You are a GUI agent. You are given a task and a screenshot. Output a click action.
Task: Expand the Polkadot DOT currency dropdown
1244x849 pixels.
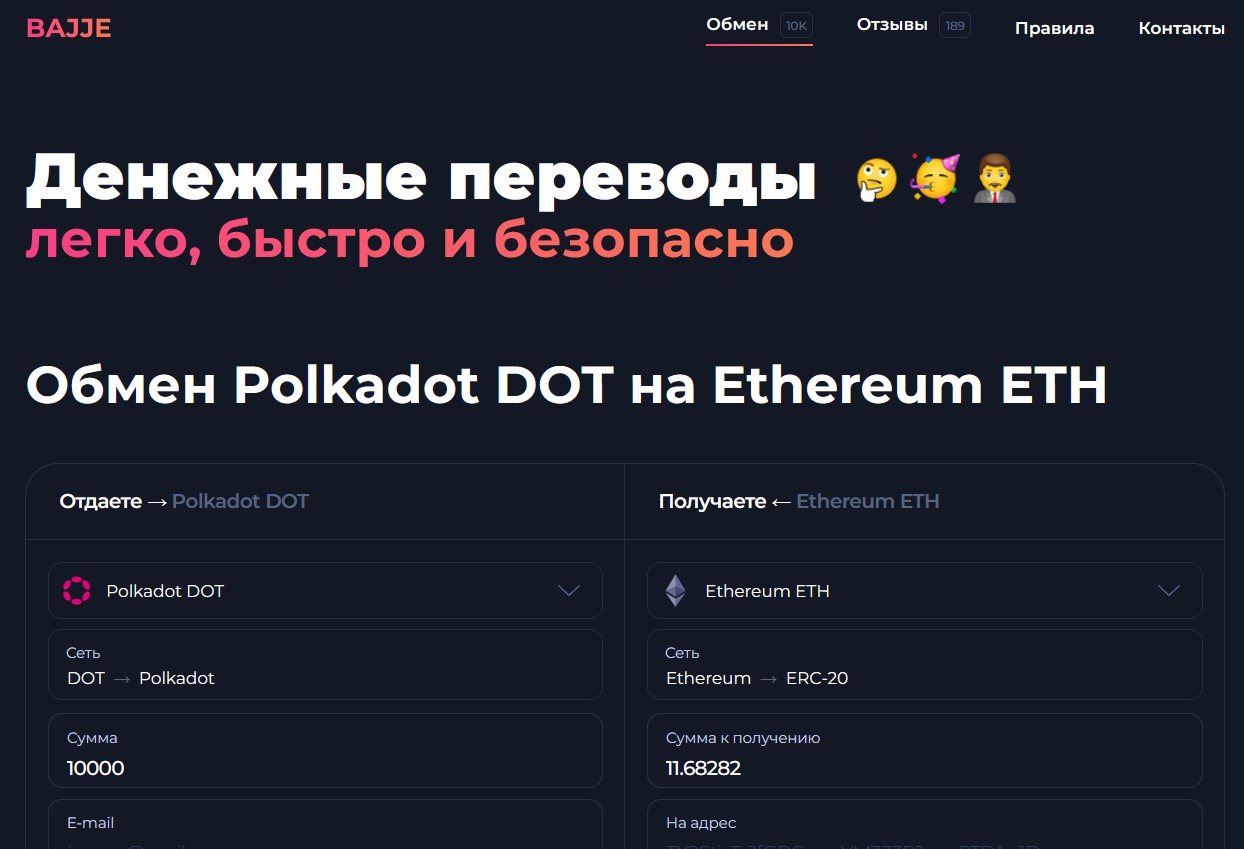(325, 591)
